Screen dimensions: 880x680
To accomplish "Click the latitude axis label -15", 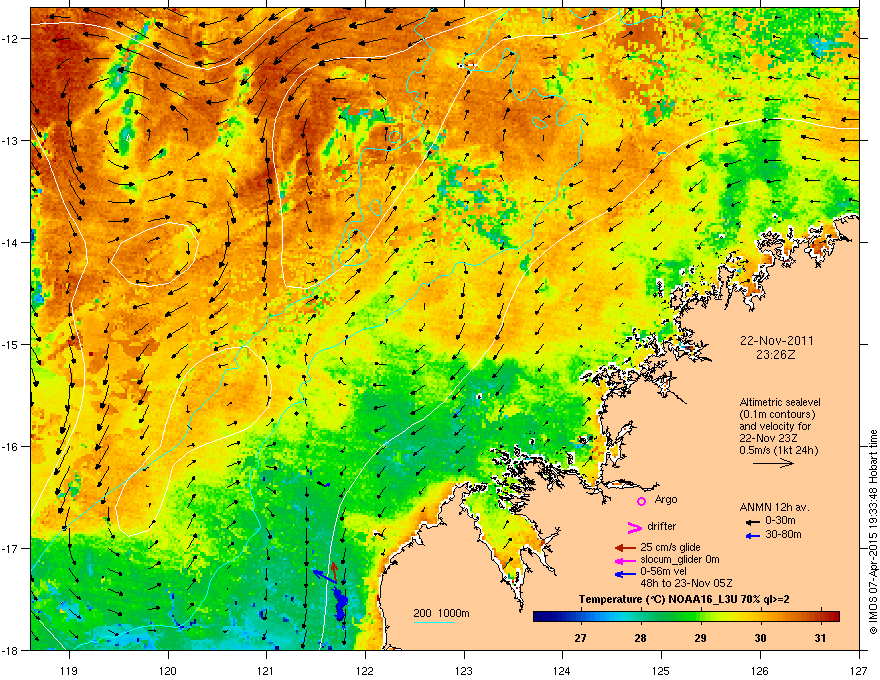I will pyautogui.click(x=11, y=344).
